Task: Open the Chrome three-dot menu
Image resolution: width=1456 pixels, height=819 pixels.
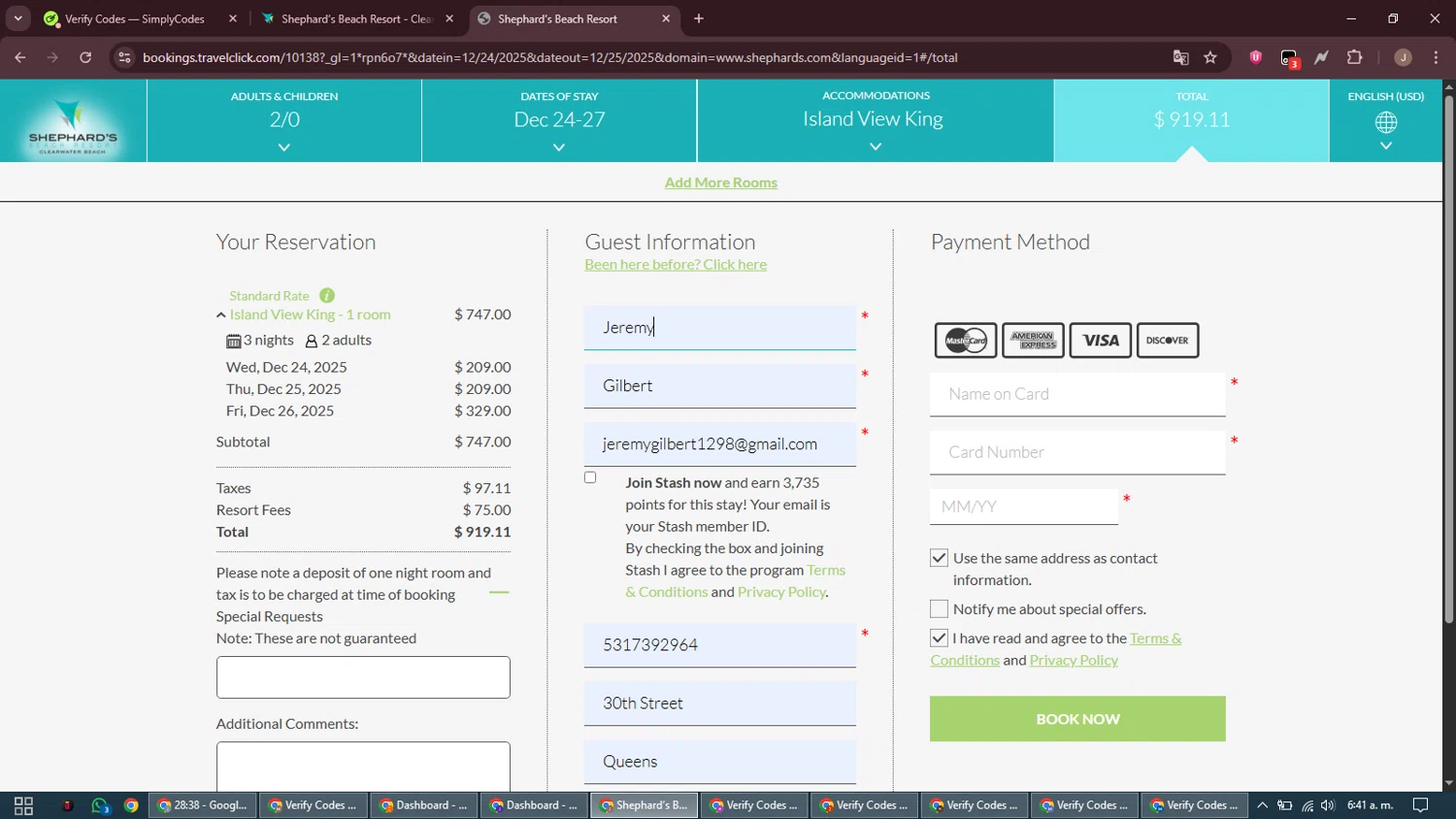Action: [1436, 57]
